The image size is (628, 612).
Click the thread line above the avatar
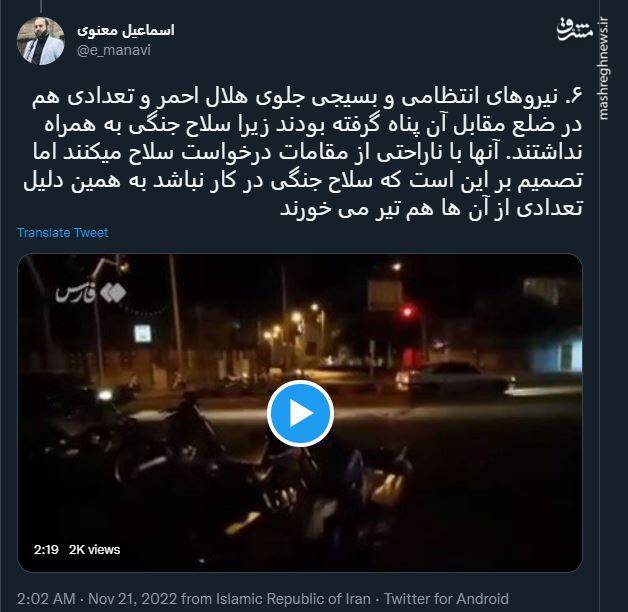click(41, 6)
